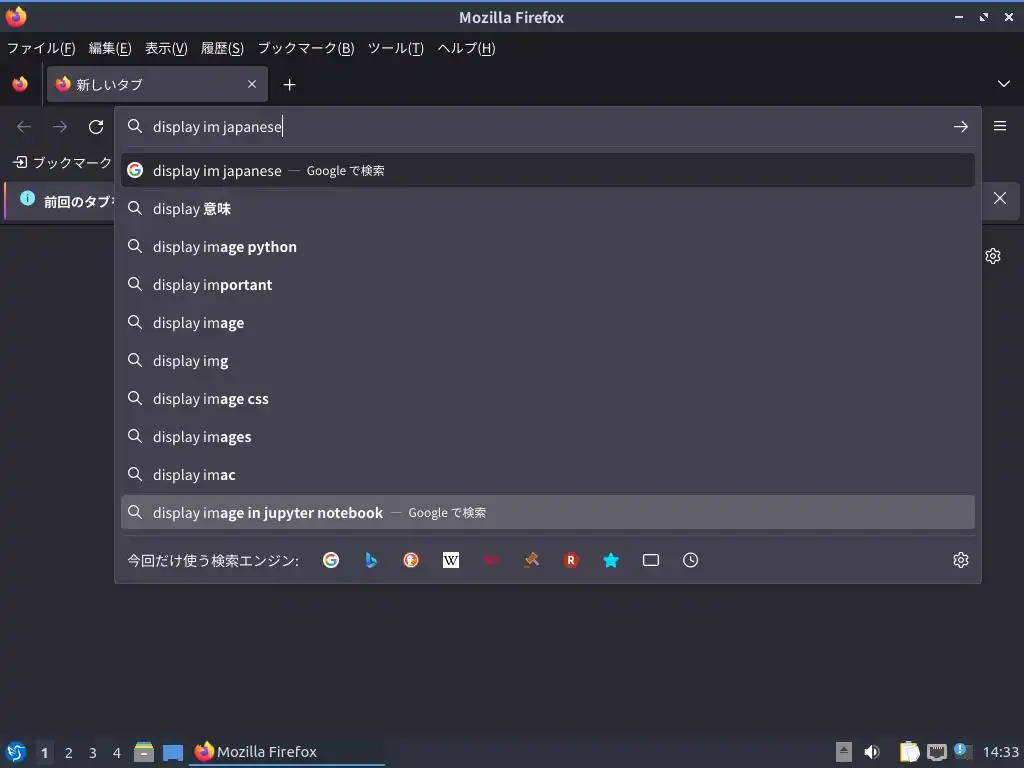The width and height of the screenshot is (1024, 768).
Task: Open the removable media eject tray icon
Action: pyautogui.click(x=844, y=752)
